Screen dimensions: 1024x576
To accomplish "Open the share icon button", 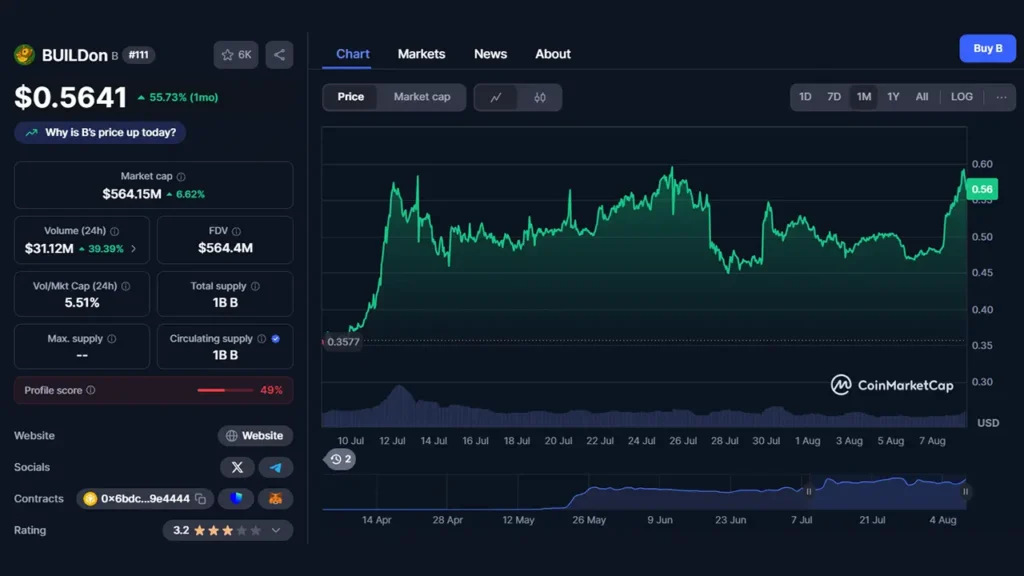I will 280,55.
